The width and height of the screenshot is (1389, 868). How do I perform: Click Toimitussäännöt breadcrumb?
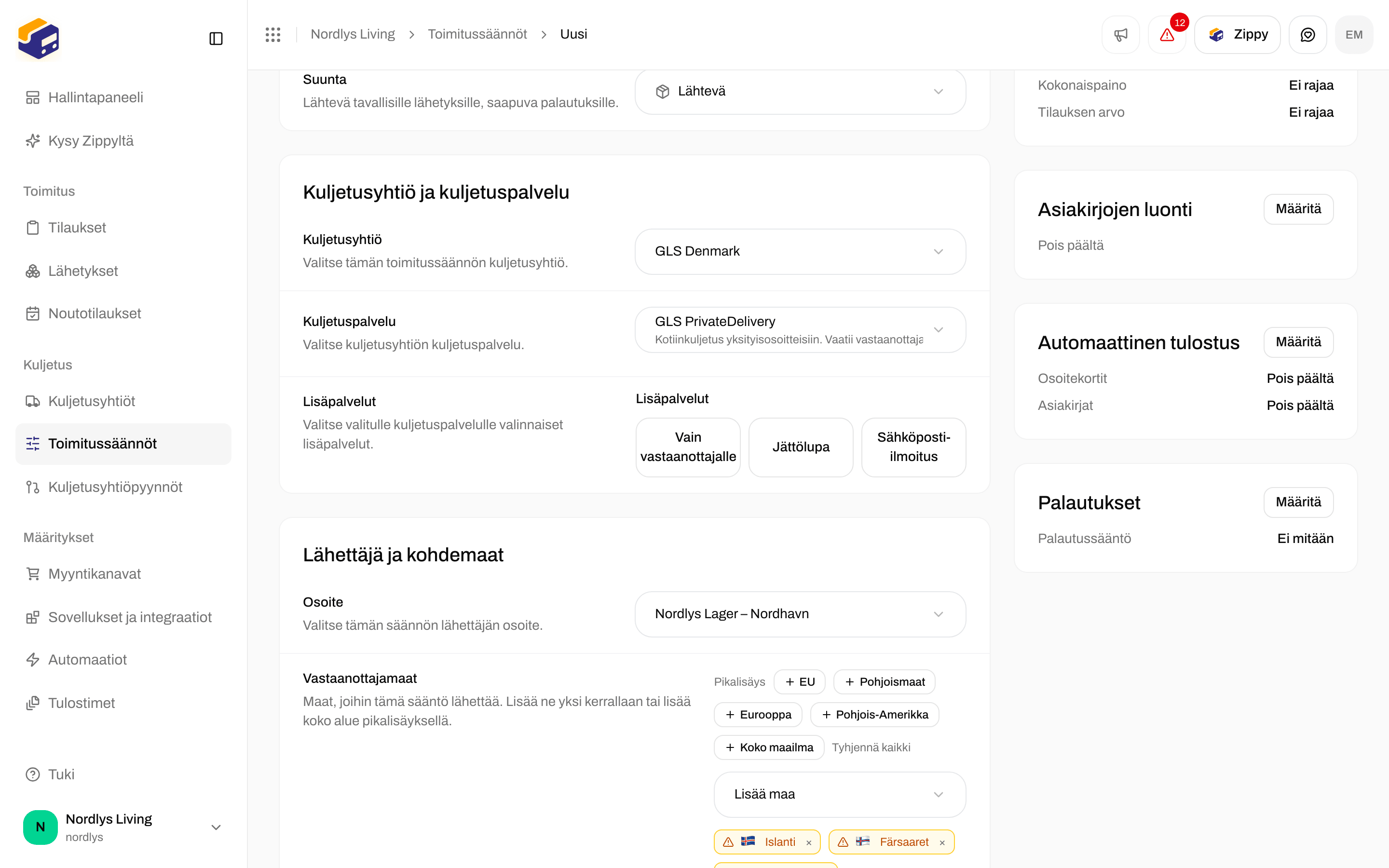477,34
